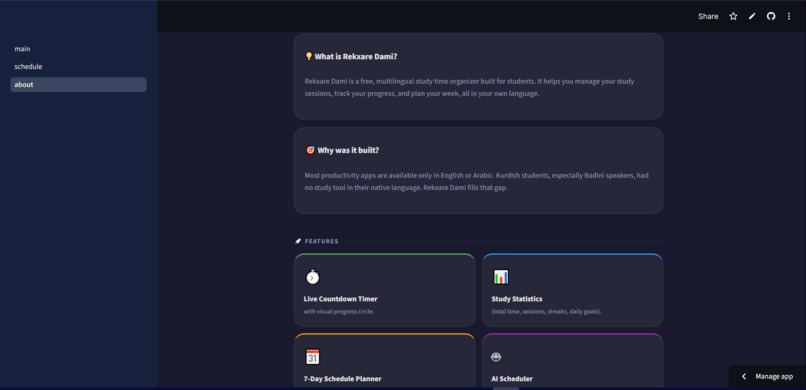The image size is (806, 390).
Task: Click the 'Why was it built?' heading
Action: 348,150
